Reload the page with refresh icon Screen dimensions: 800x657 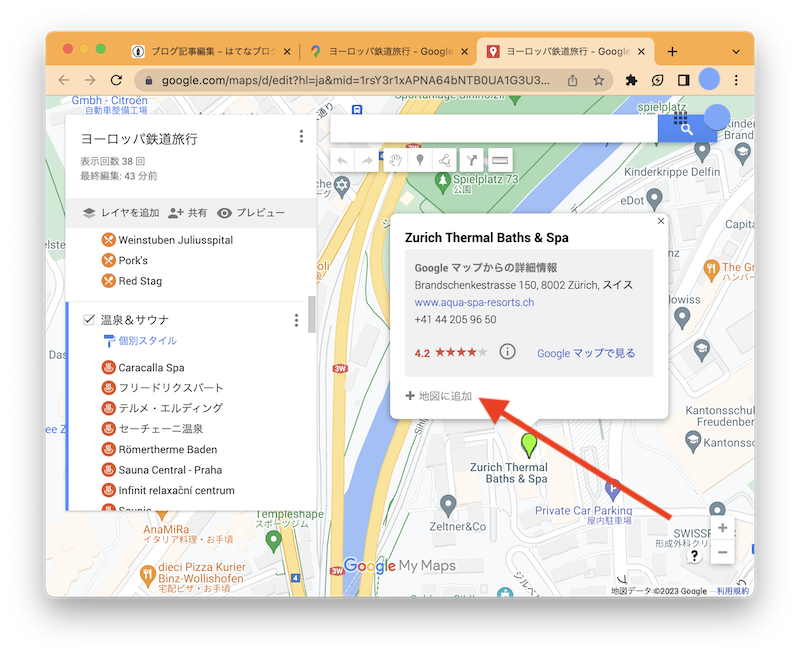click(116, 80)
